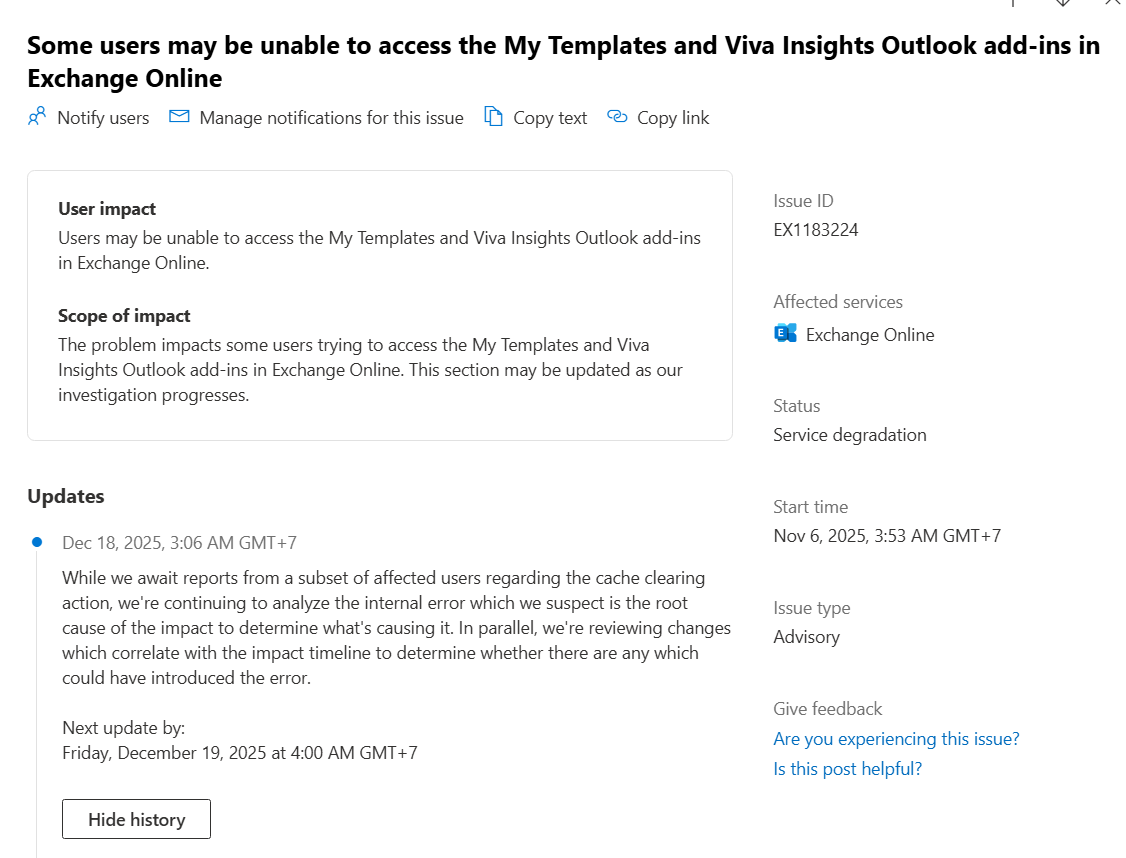Collapse updates with Hide history button

coord(136,819)
